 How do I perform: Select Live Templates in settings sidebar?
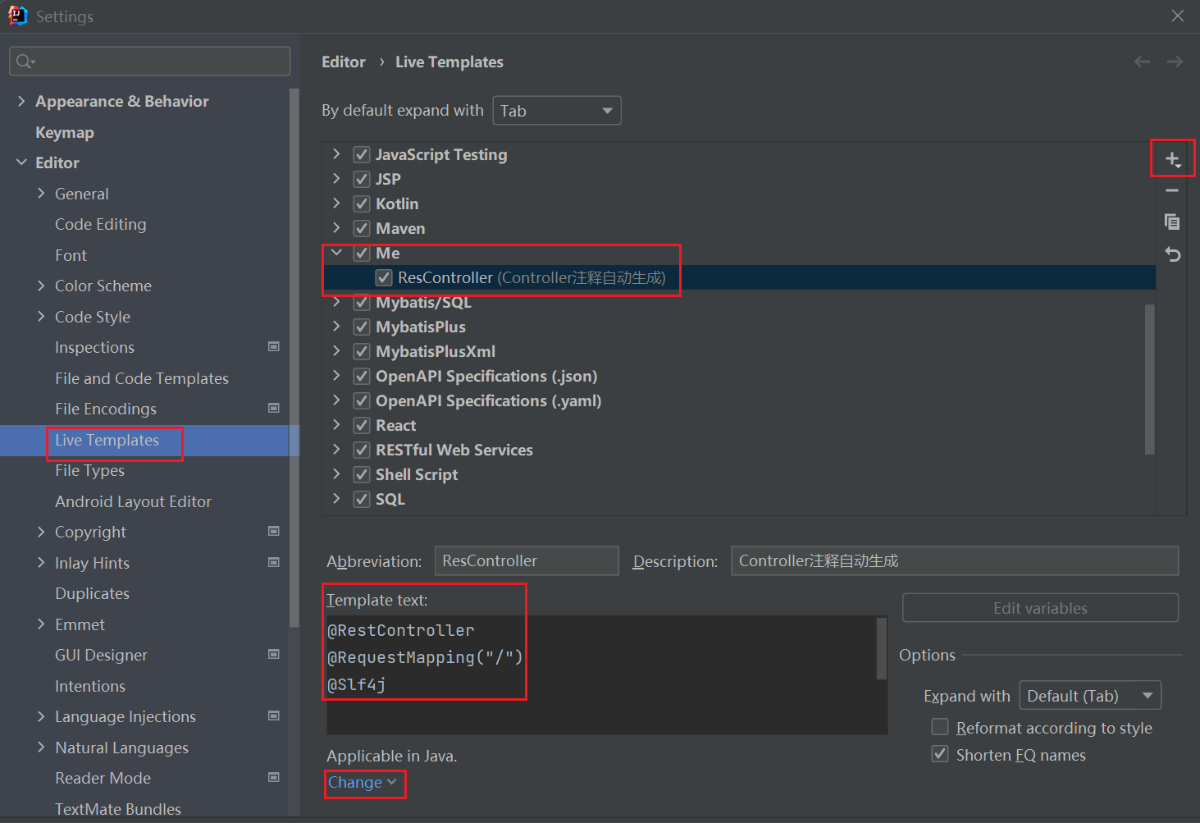click(107, 440)
